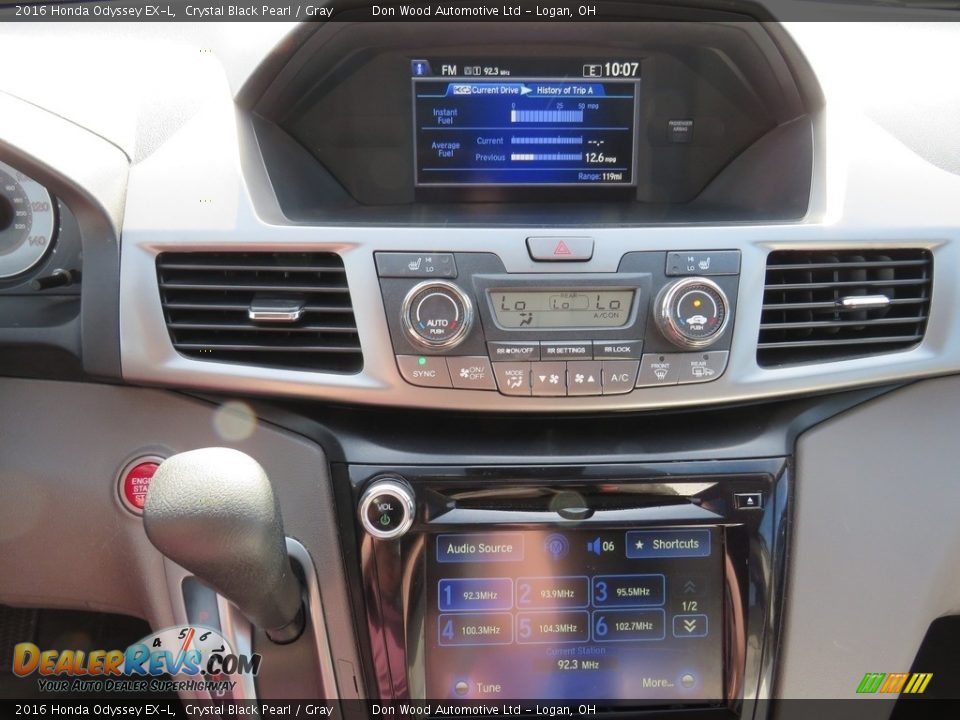Tap the fan speed down button
This screenshot has width=960, height=720.
click(549, 377)
